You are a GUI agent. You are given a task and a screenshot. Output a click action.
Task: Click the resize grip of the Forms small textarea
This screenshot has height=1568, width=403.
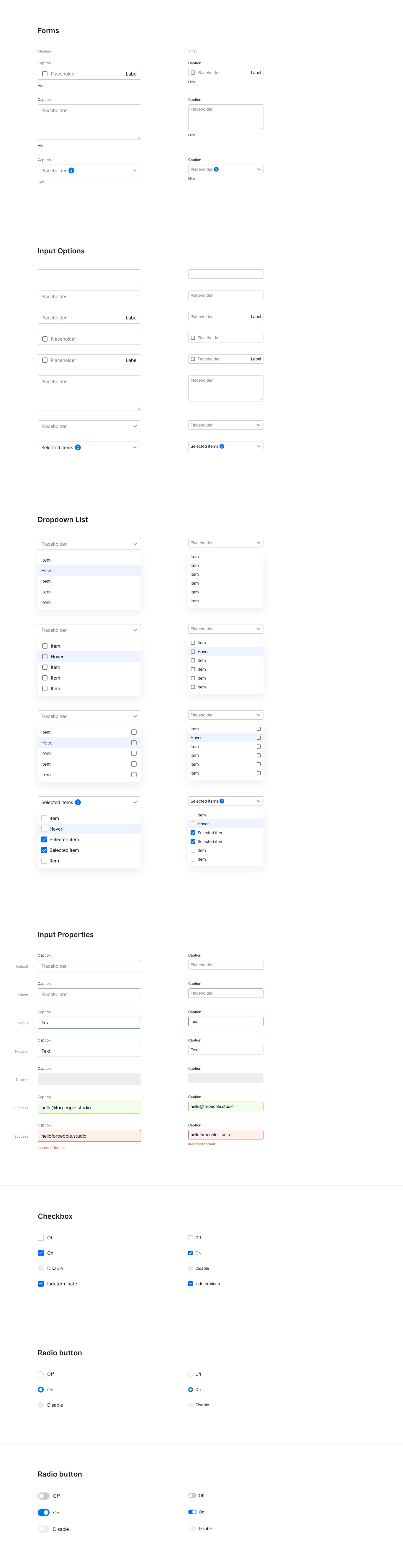point(261,128)
